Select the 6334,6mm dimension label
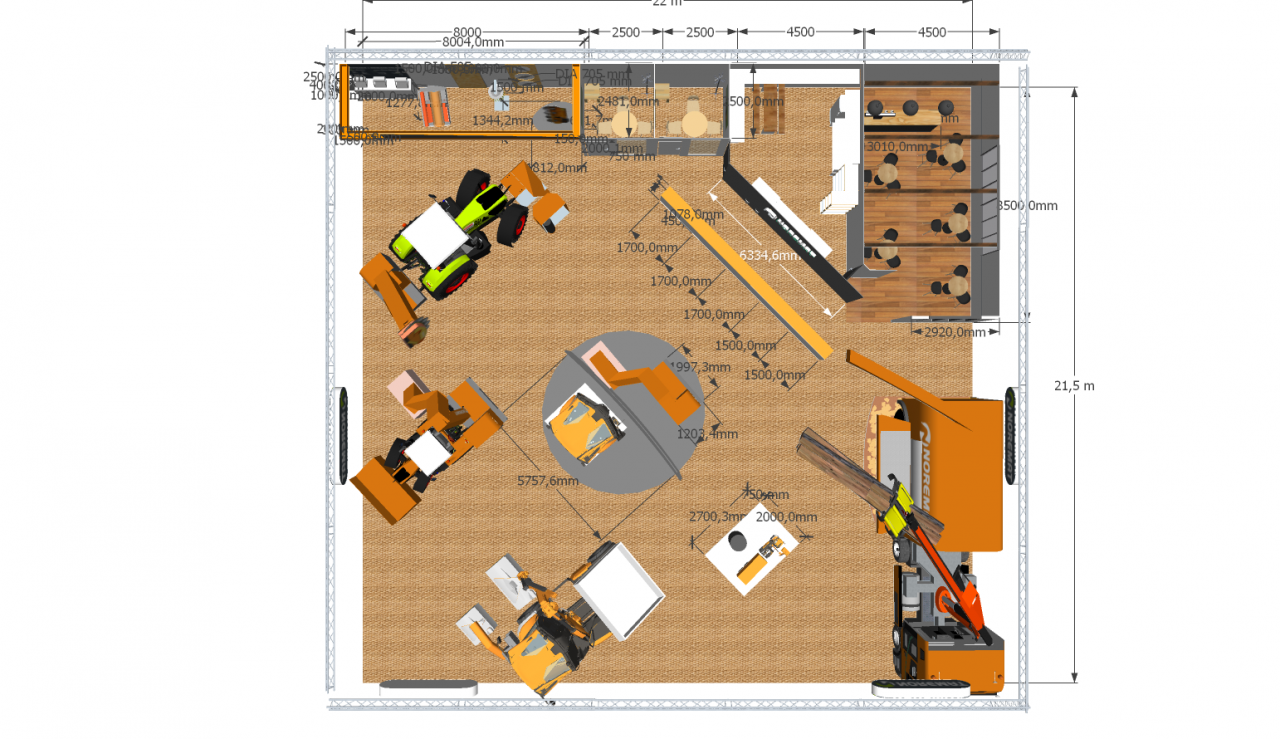Image resolution: width=1280 pixels, height=739 pixels. (x=770, y=256)
